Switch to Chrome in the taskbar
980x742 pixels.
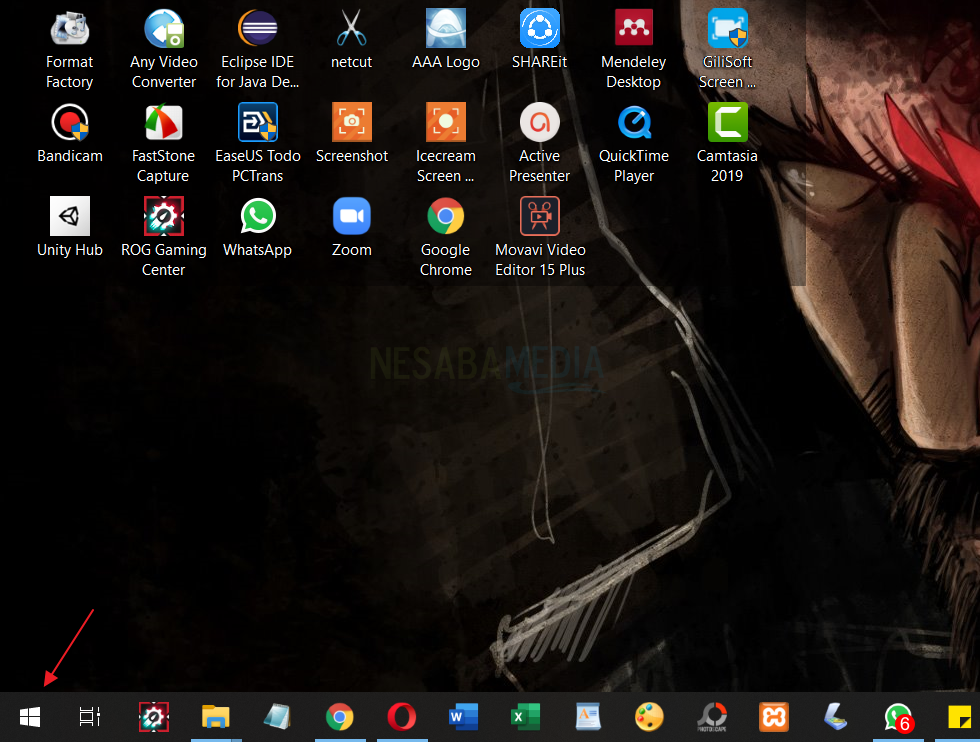point(339,717)
